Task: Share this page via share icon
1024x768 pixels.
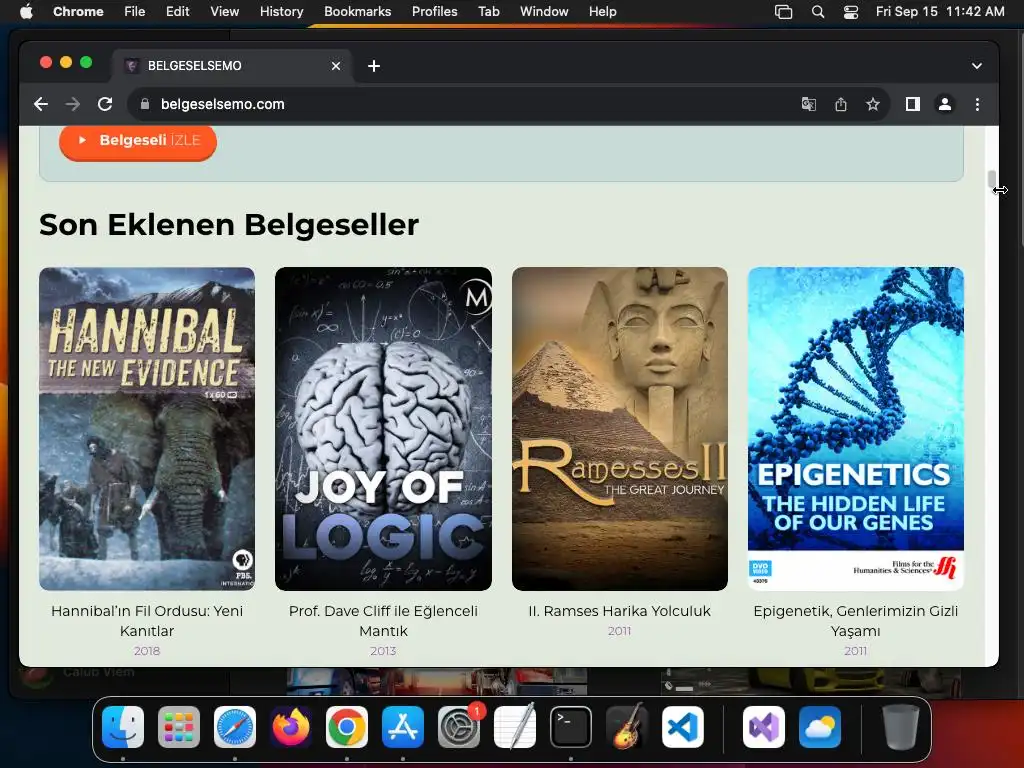Action: click(840, 104)
